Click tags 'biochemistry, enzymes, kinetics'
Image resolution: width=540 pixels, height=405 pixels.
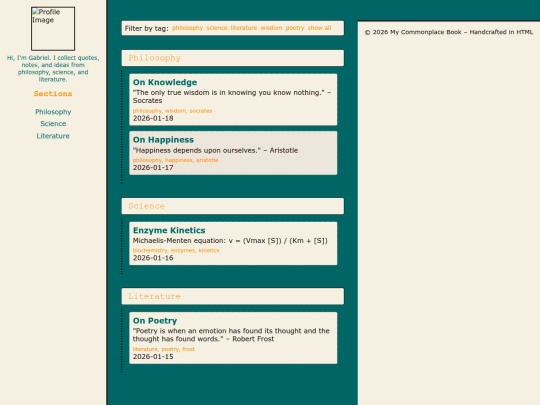(176, 250)
